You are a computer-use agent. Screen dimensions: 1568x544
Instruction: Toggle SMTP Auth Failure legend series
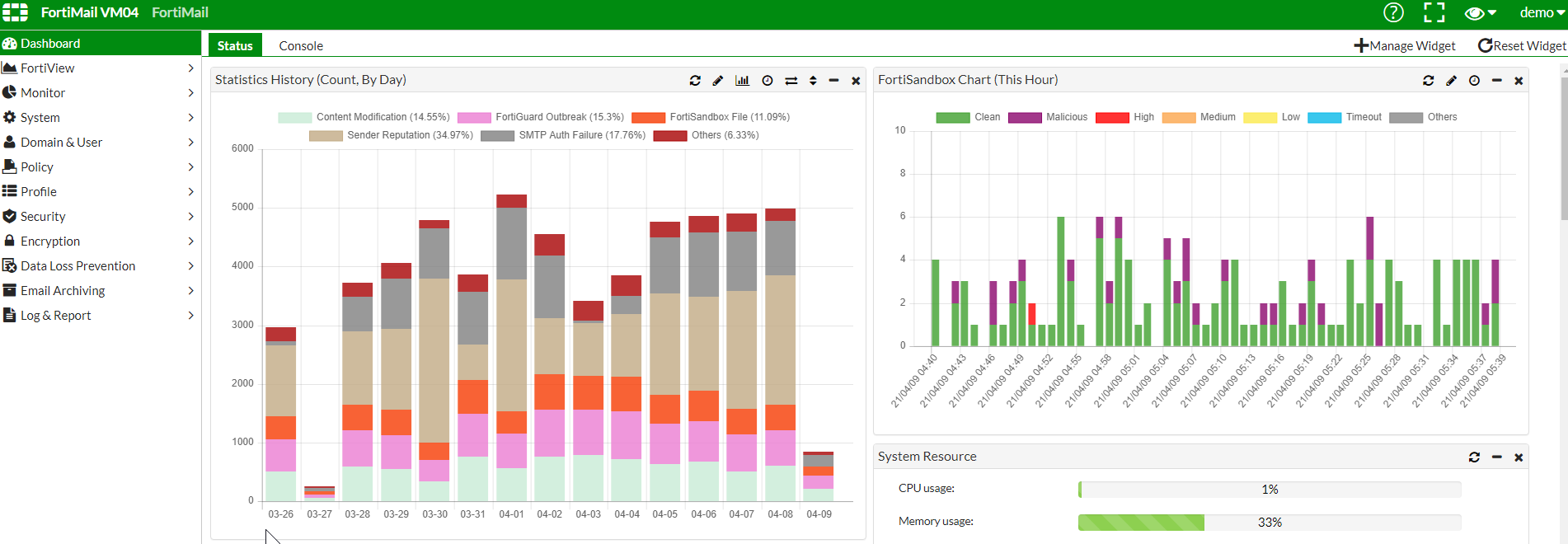(563, 135)
